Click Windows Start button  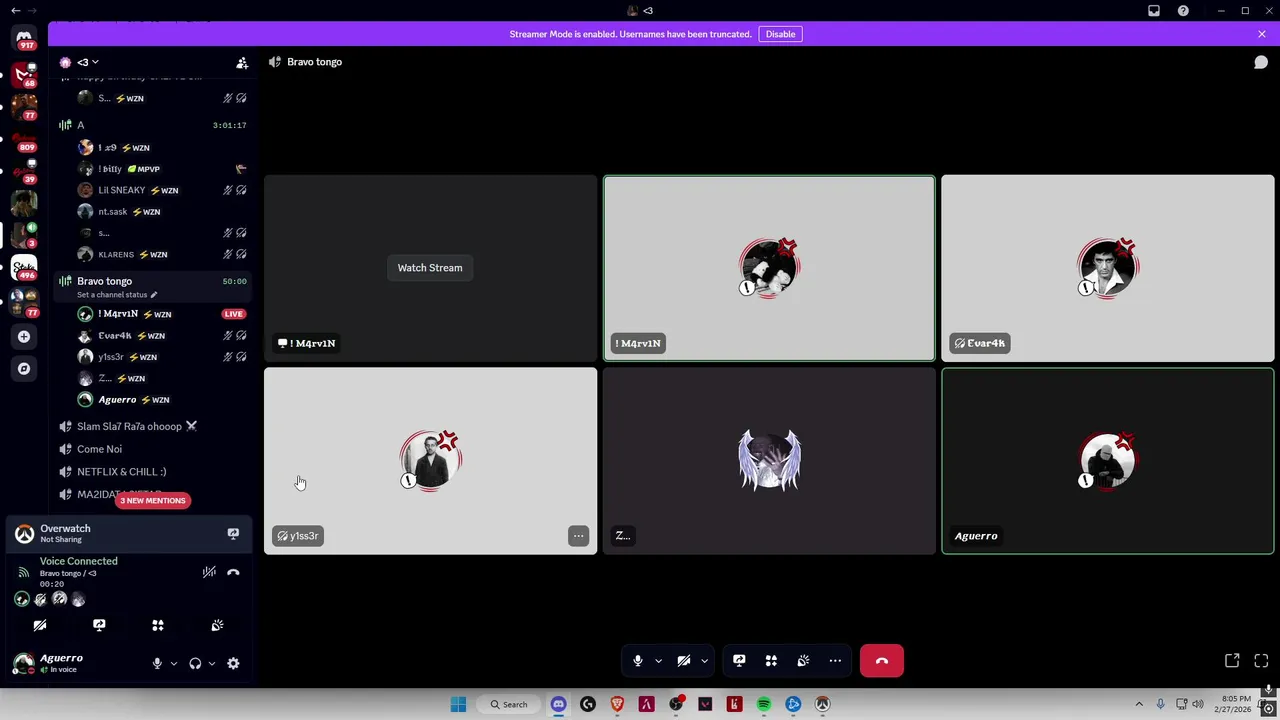pos(458,704)
